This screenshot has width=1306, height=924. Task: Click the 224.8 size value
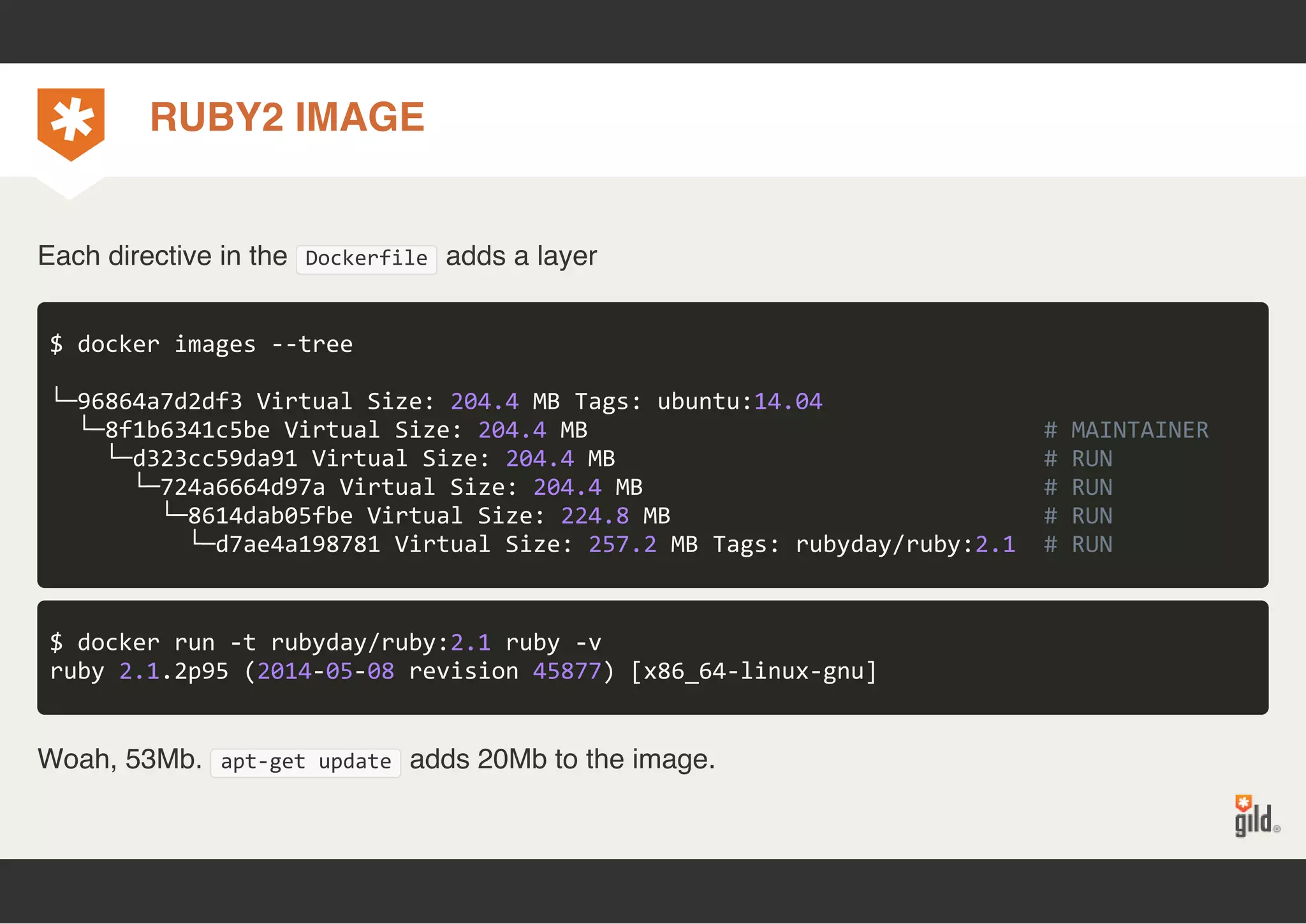(595, 516)
